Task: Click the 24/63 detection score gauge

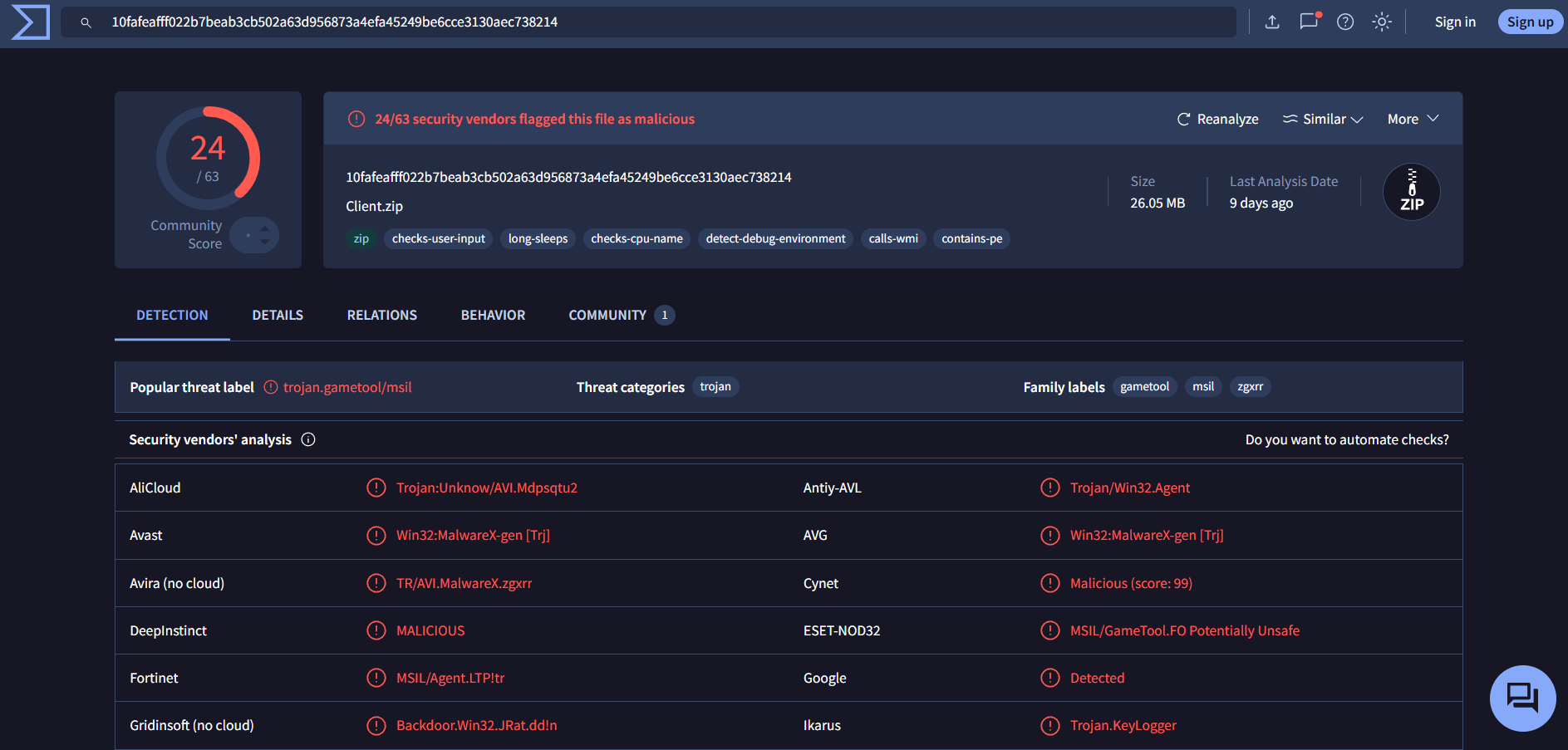Action: [208, 158]
